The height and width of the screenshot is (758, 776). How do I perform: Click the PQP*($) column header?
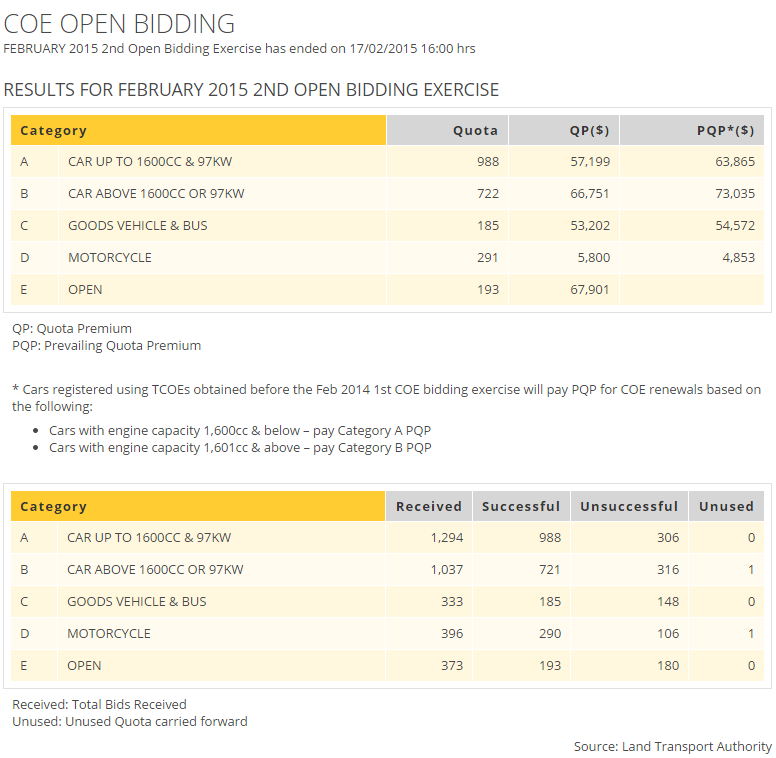[691, 130]
